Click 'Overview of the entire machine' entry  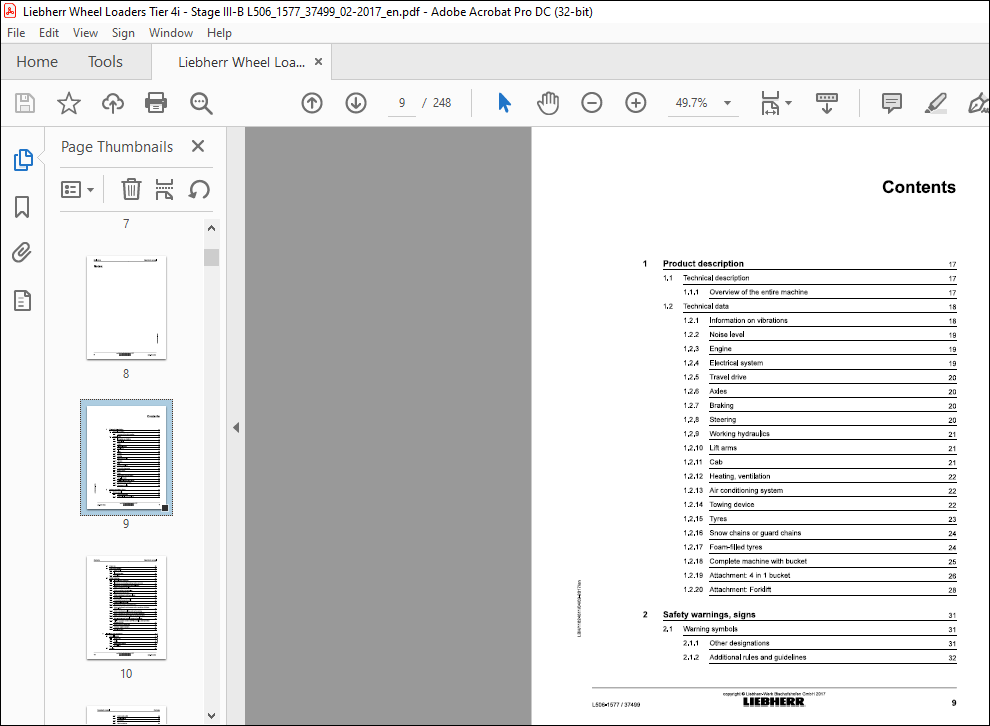(x=758, y=292)
